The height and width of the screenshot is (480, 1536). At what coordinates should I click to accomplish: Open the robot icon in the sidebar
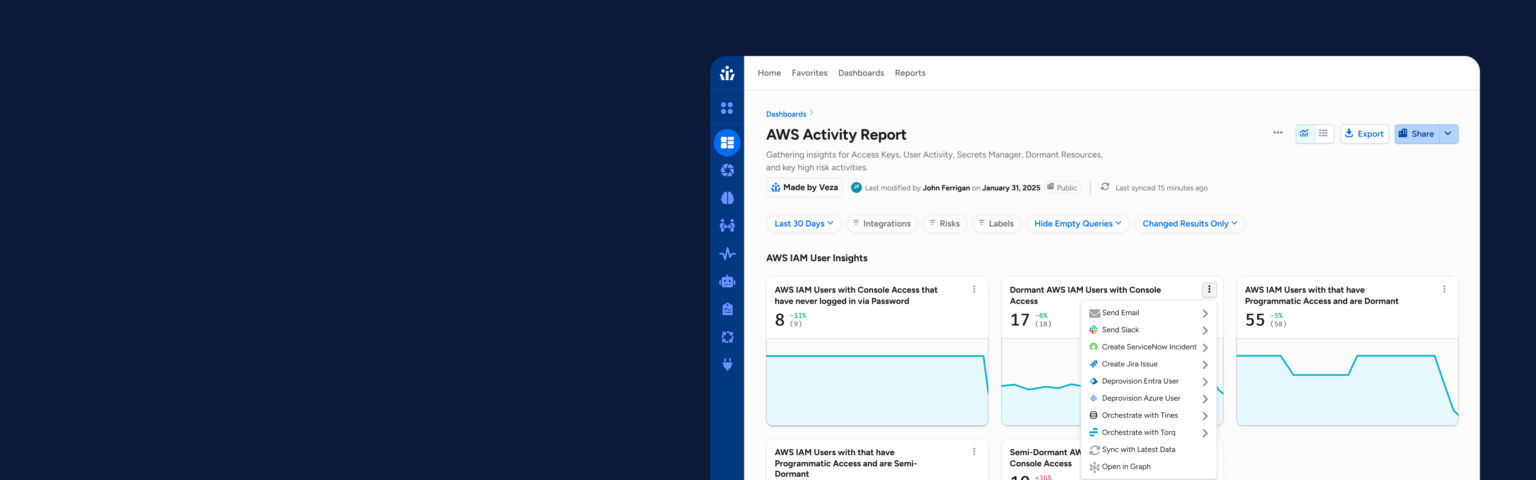(x=727, y=281)
